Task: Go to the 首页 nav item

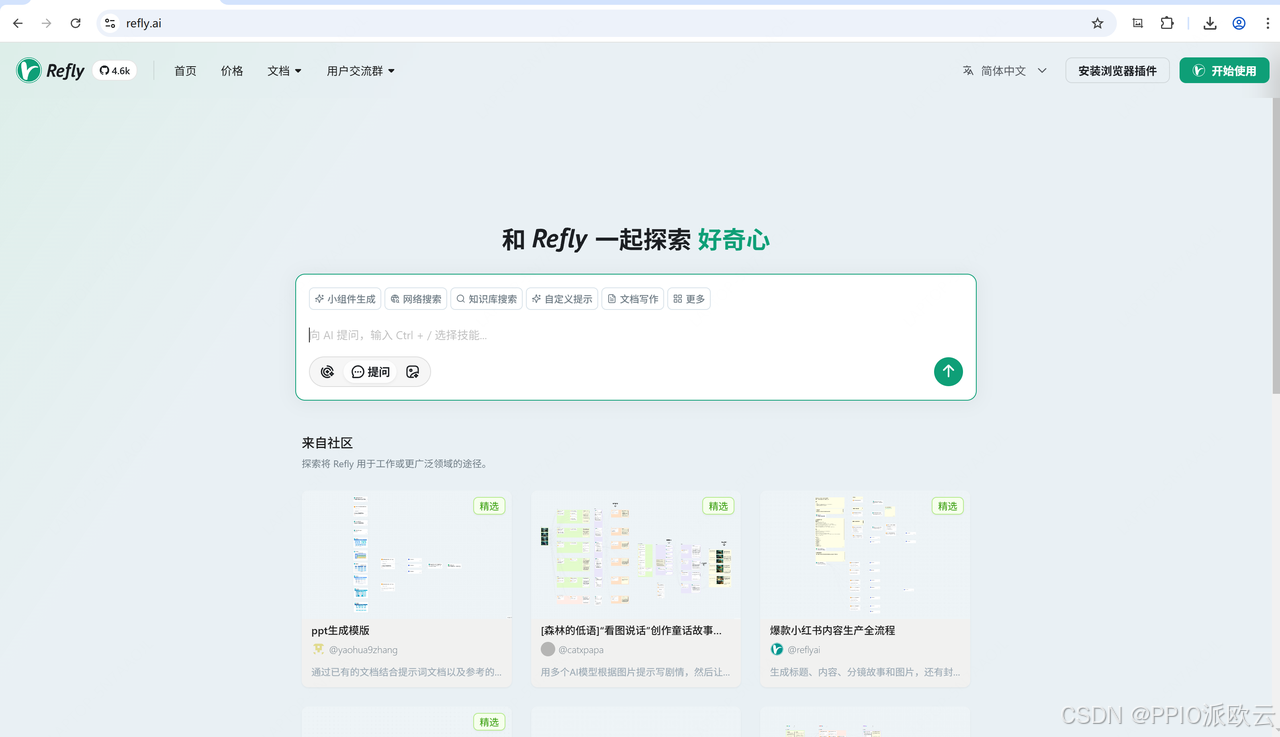Action: point(185,71)
